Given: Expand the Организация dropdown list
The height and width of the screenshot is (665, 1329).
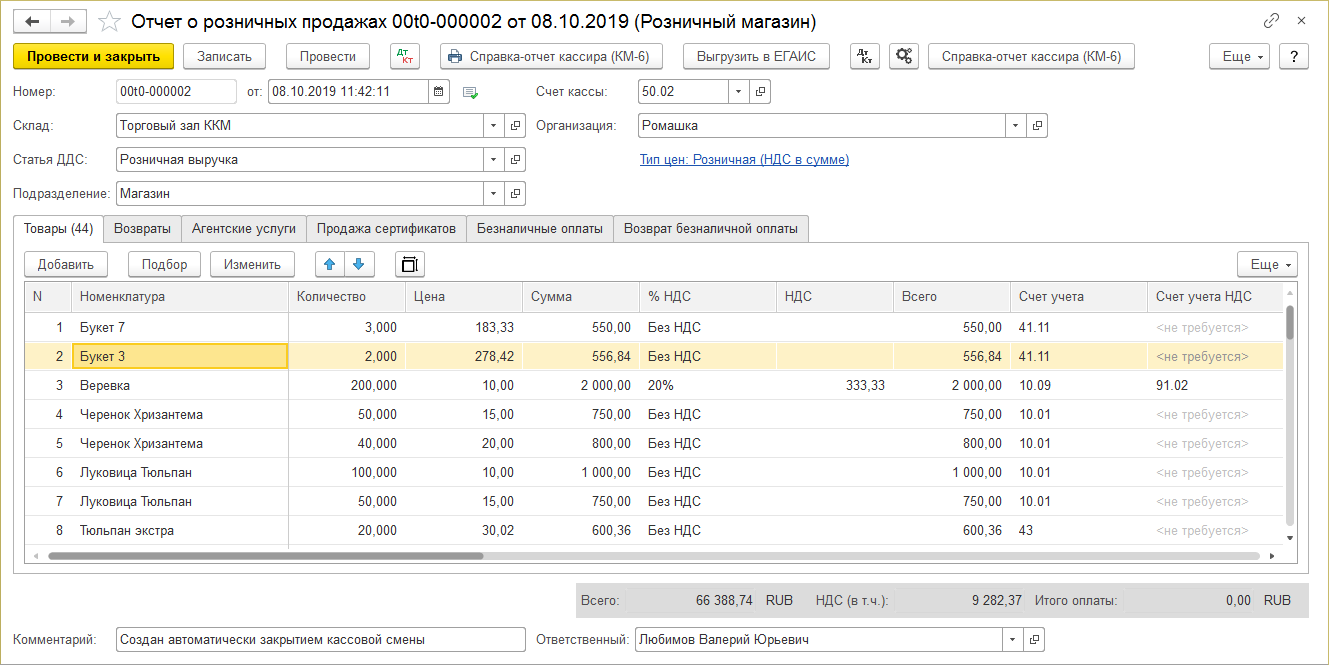Looking at the screenshot, I should 1016,126.
